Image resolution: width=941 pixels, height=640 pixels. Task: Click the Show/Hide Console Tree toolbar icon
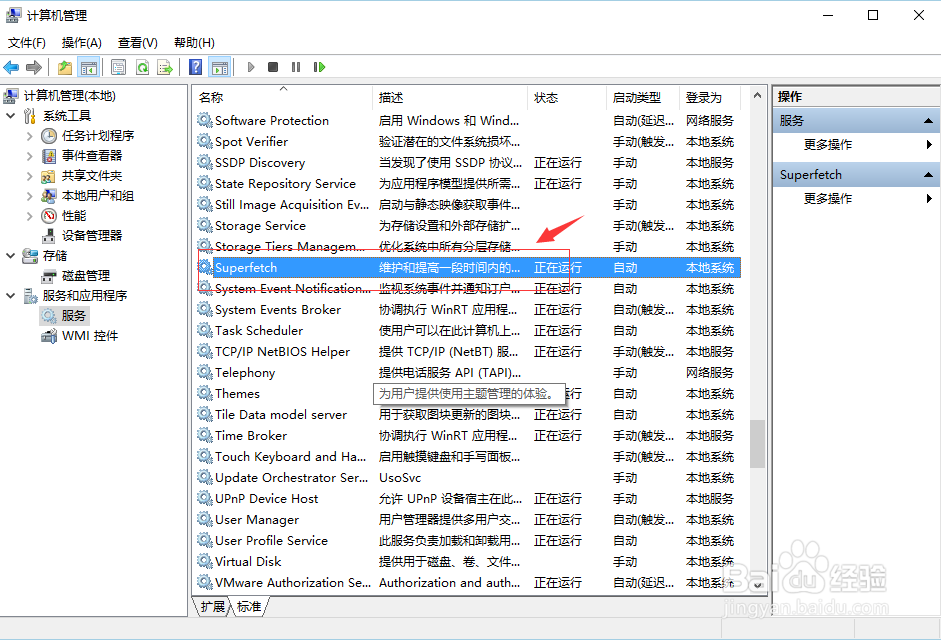pyautogui.click(x=89, y=67)
